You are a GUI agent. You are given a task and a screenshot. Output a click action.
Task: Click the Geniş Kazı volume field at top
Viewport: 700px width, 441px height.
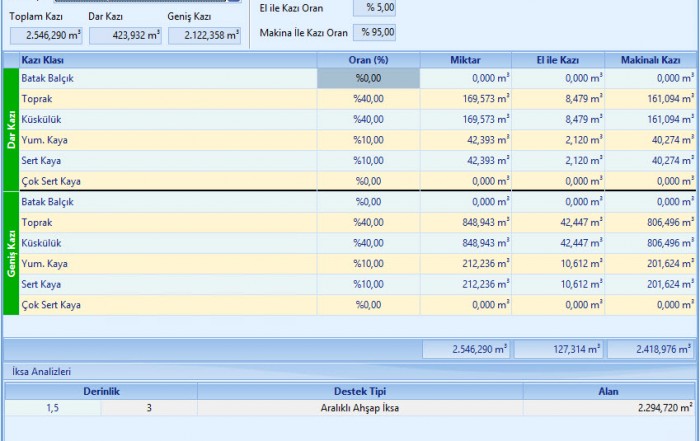204,36
